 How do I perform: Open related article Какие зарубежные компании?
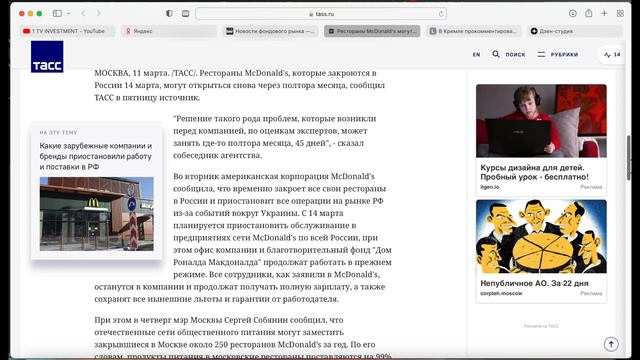click(96, 156)
